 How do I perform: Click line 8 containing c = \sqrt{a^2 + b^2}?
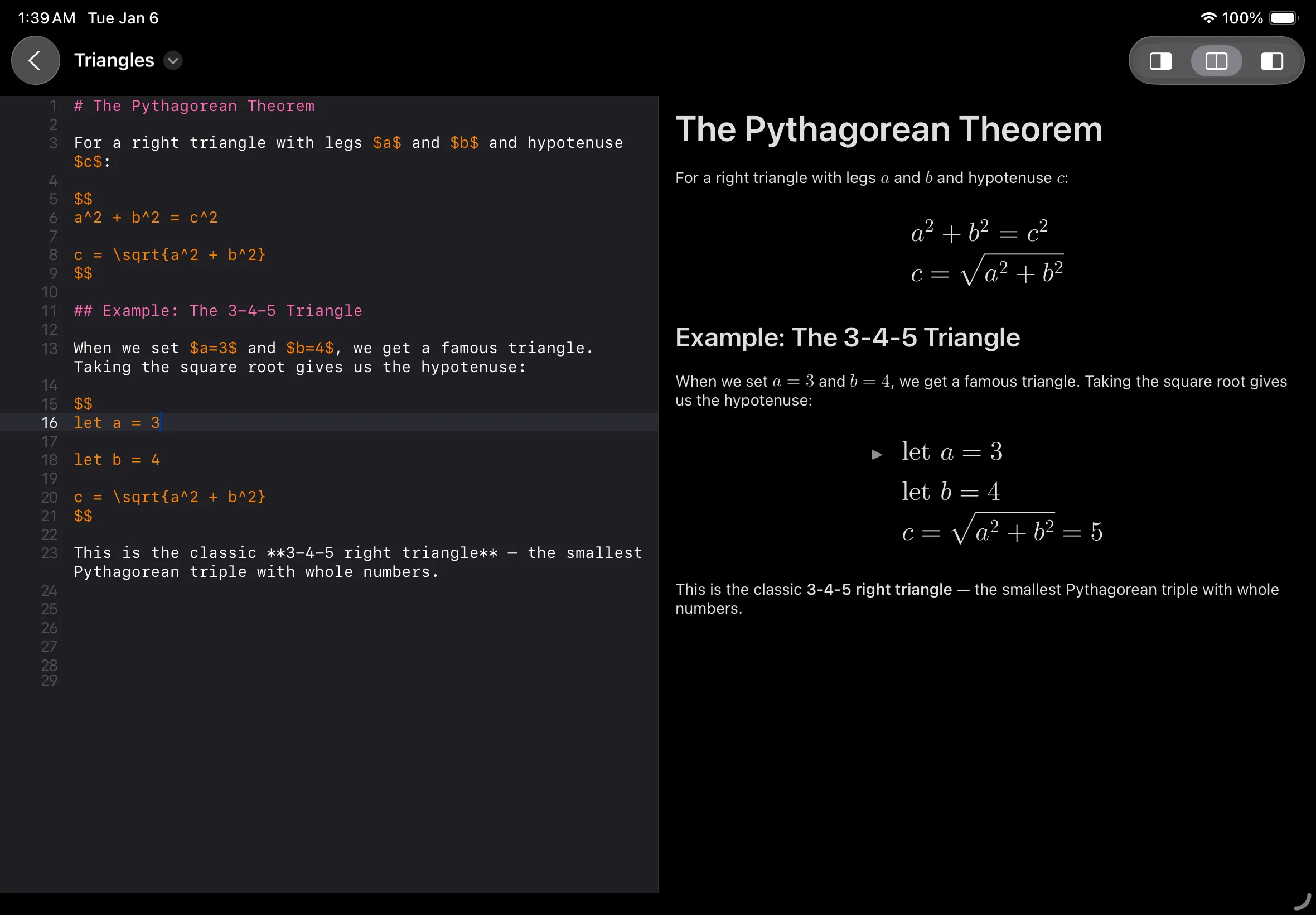coord(170,255)
